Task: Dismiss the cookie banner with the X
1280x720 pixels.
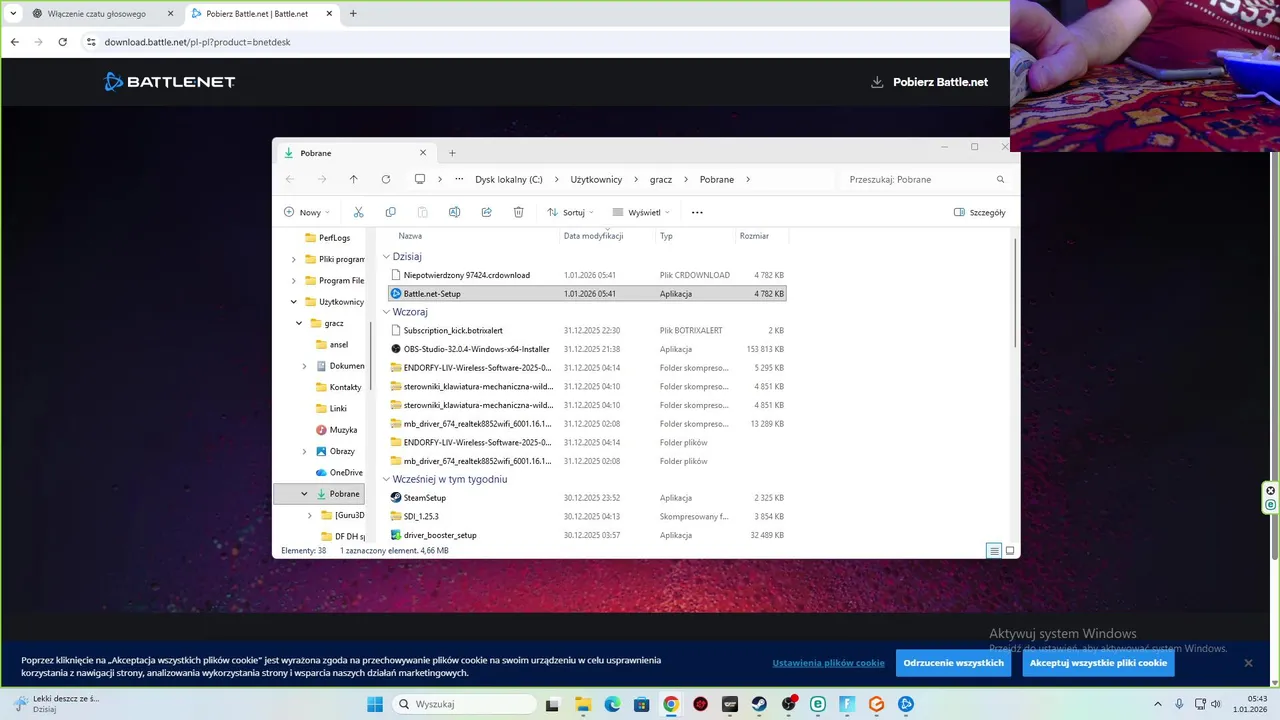Action: (1248, 663)
